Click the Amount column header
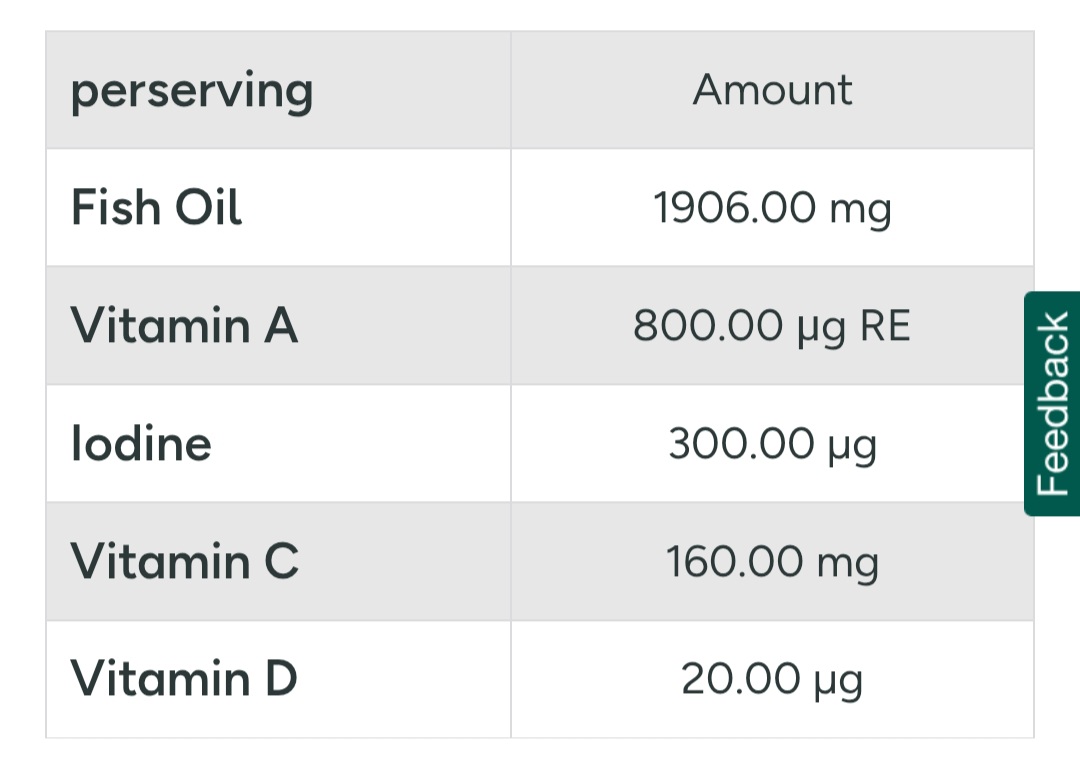The height and width of the screenshot is (767, 1080). click(772, 90)
